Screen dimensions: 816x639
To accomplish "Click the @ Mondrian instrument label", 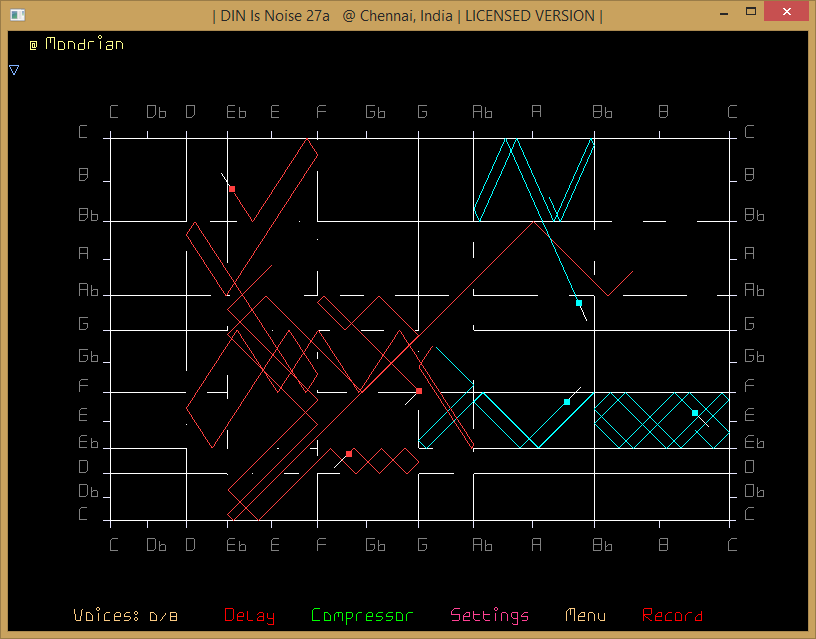I will pyautogui.click(x=77, y=44).
